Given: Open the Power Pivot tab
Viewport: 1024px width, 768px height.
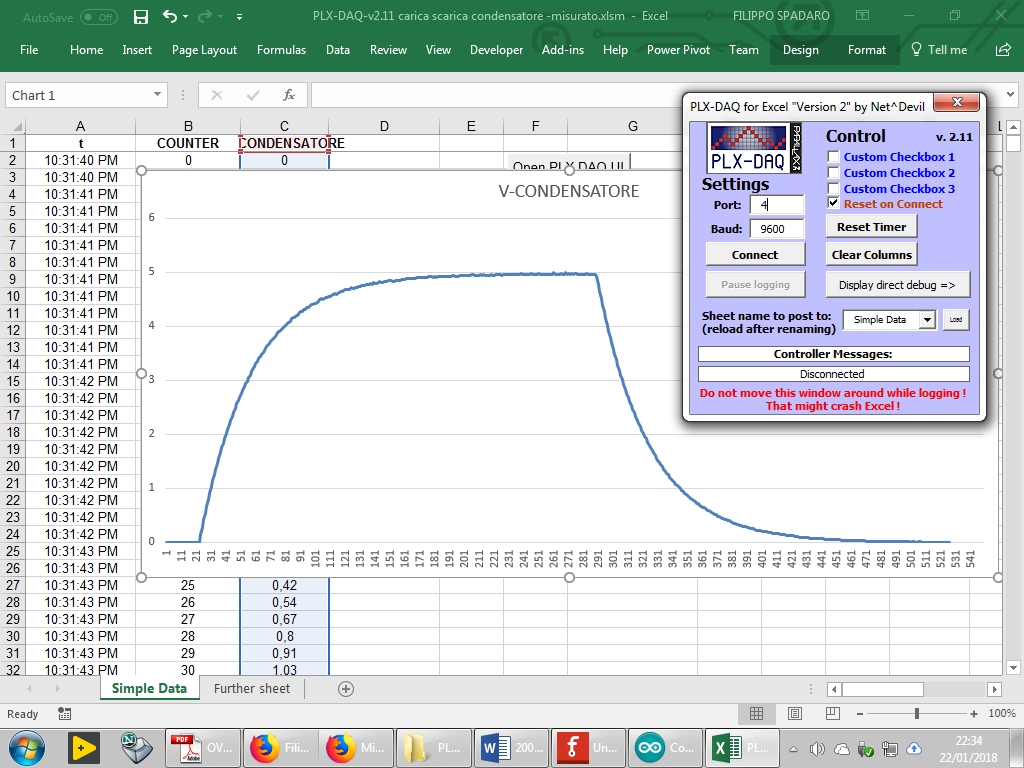Looking at the screenshot, I should (679, 50).
